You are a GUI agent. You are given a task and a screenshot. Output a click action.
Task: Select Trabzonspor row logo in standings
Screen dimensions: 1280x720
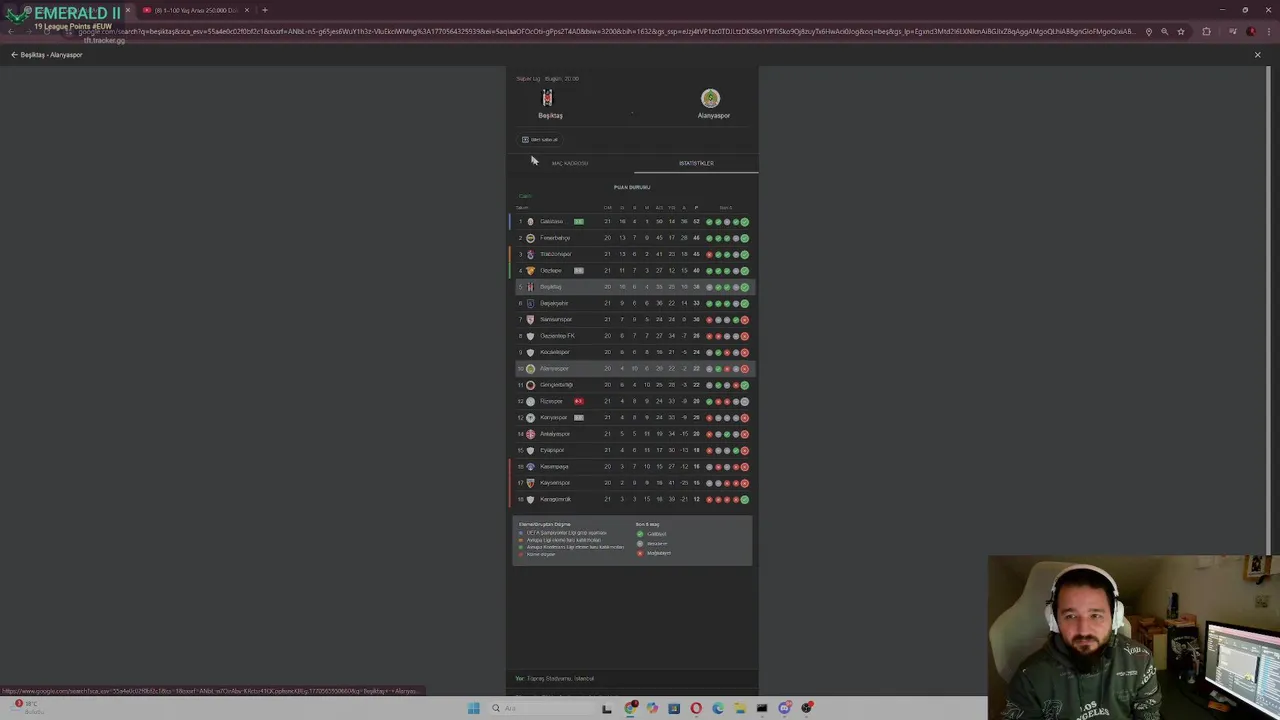[530, 254]
